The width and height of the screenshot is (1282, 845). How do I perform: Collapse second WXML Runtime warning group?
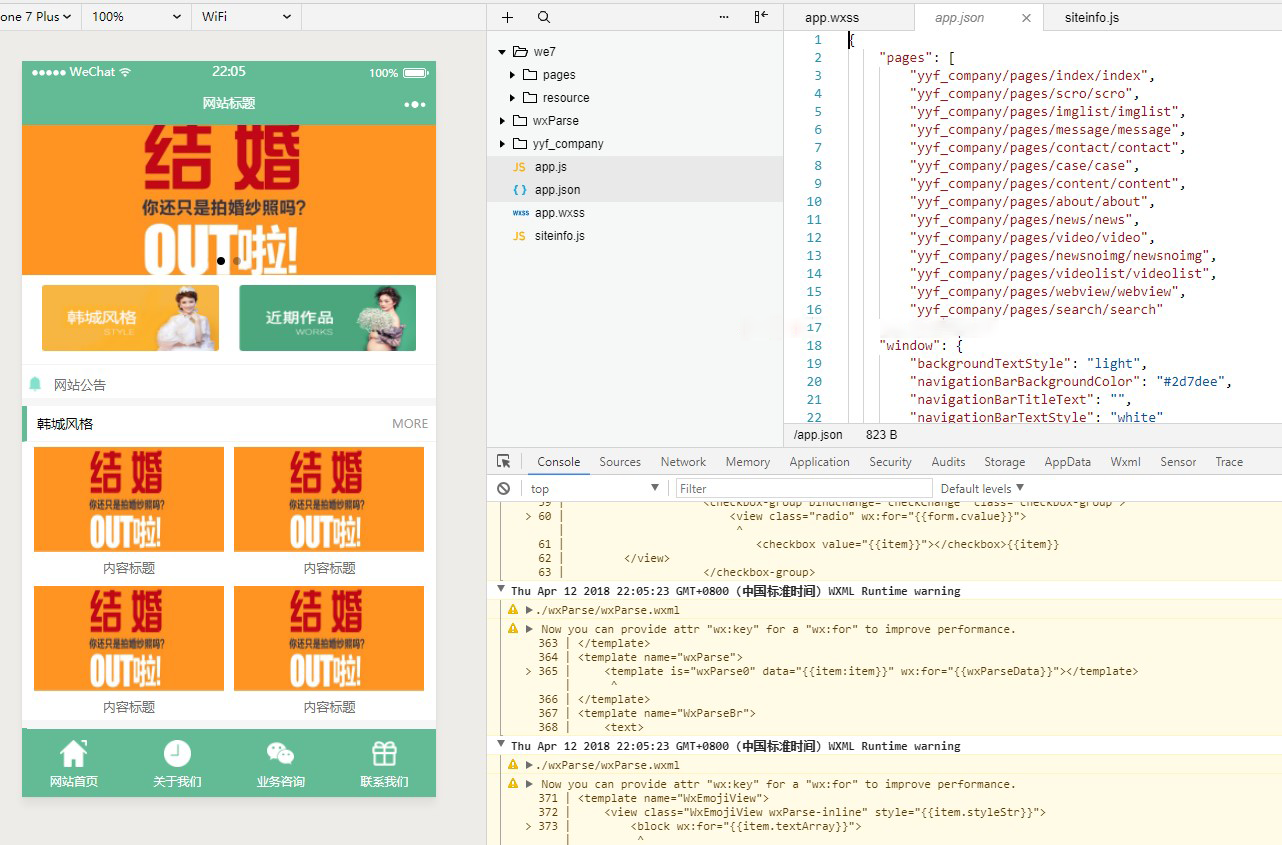501,745
